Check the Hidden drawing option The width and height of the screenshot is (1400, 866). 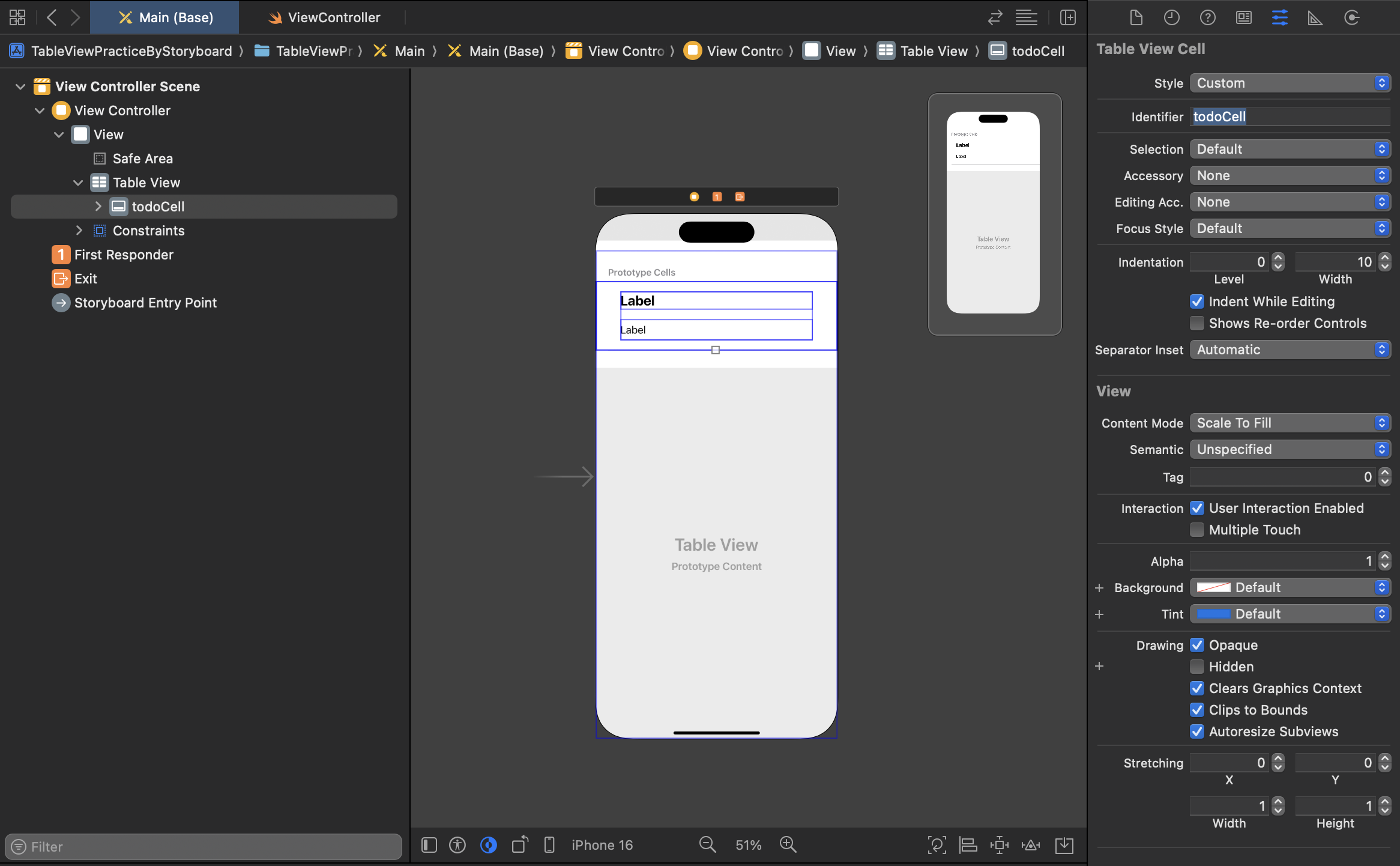pyautogui.click(x=1197, y=667)
